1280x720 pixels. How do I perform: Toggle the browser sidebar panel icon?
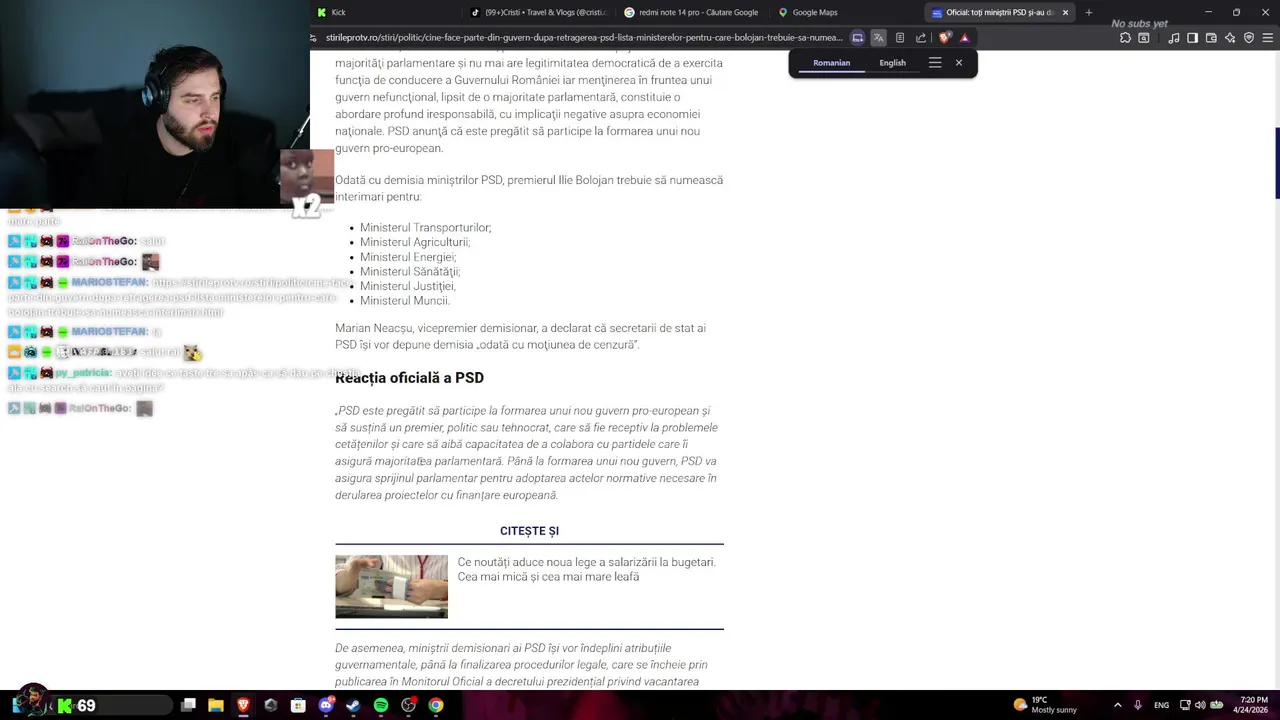1192,37
